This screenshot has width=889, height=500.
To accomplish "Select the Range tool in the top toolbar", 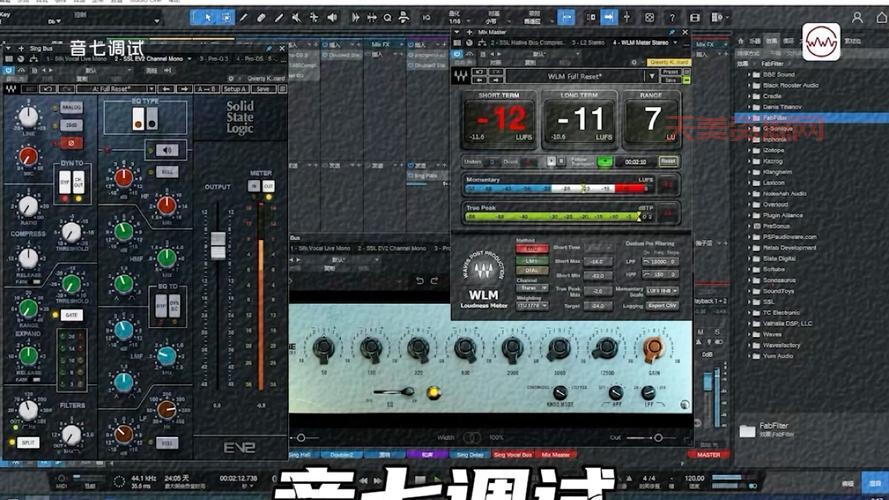I will point(226,18).
